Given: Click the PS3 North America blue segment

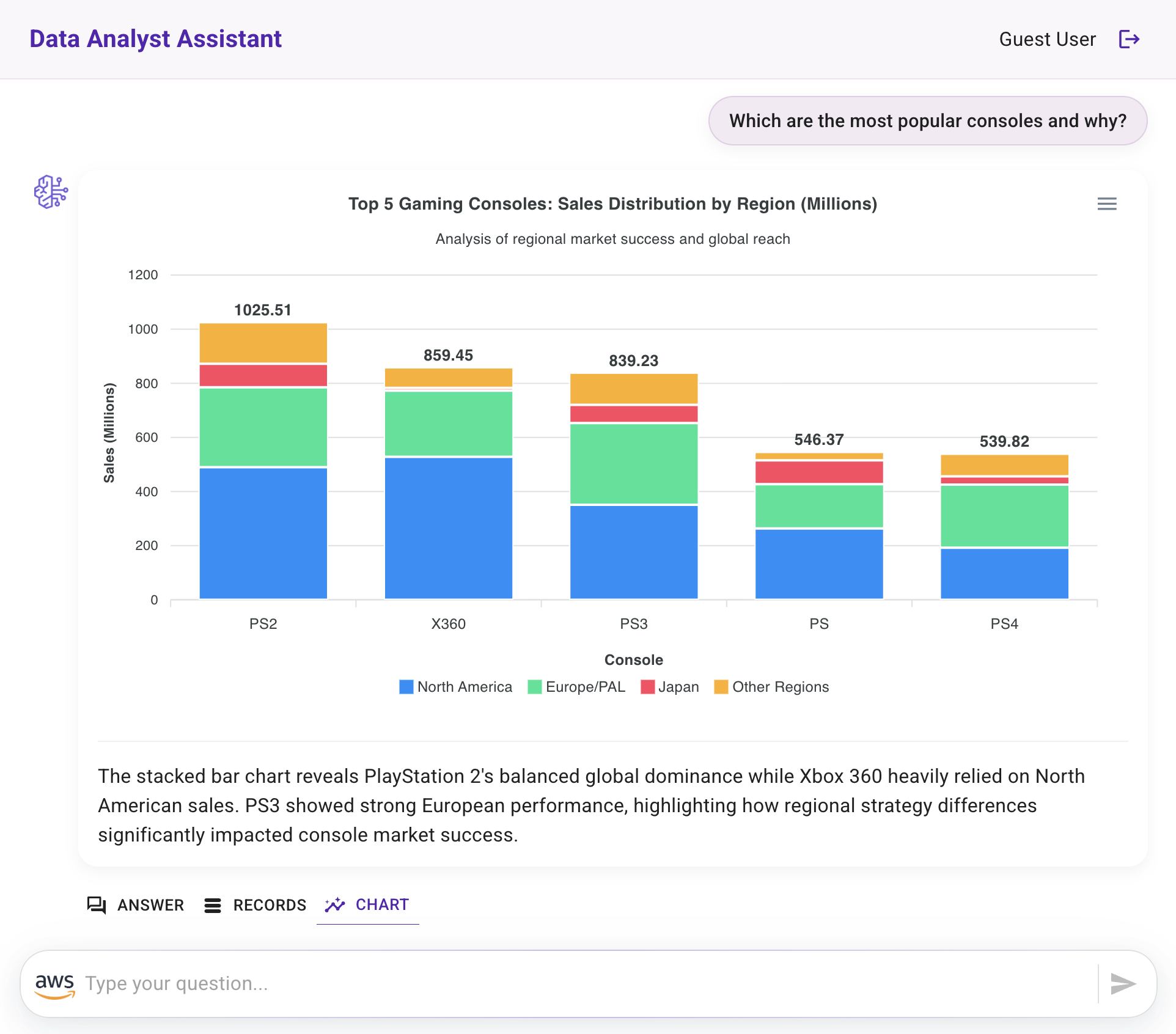Looking at the screenshot, I should tap(634, 552).
